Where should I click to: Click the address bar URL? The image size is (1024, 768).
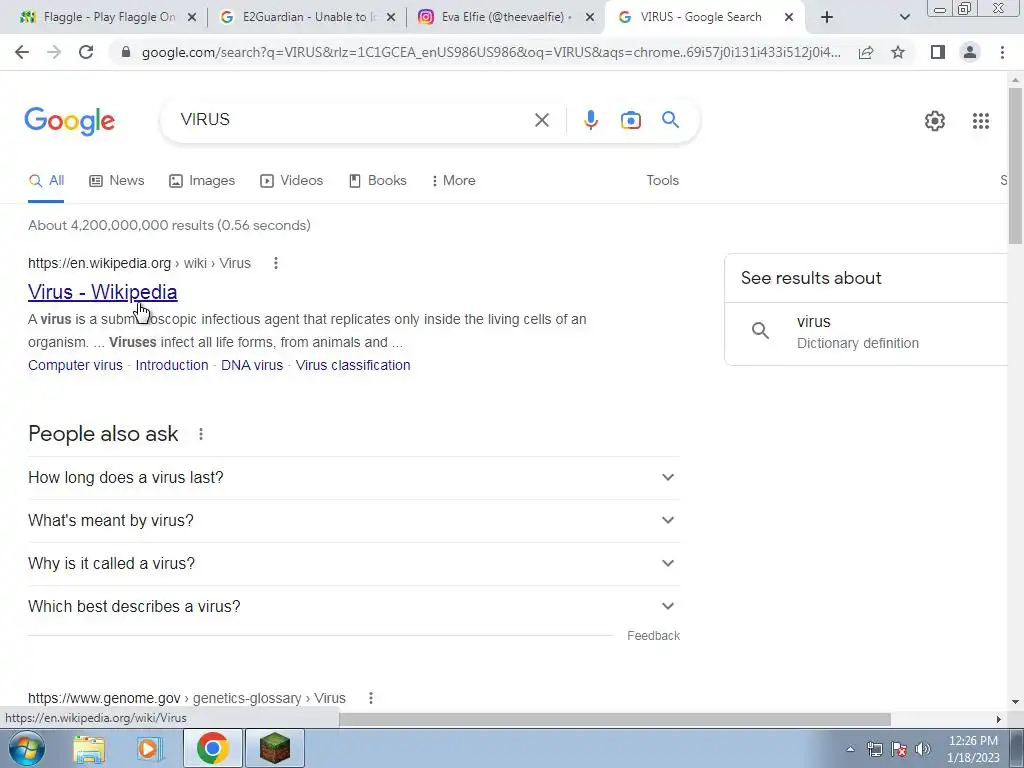pyautogui.click(x=490, y=52)
